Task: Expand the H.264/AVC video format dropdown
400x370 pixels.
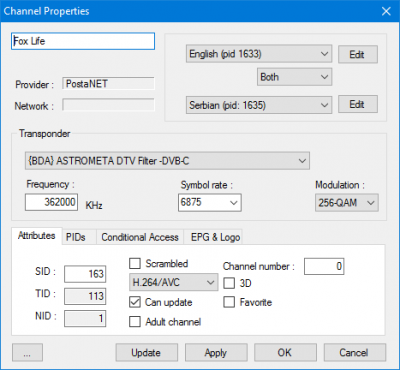Action: pyautogui.click(x=173, y=283)
